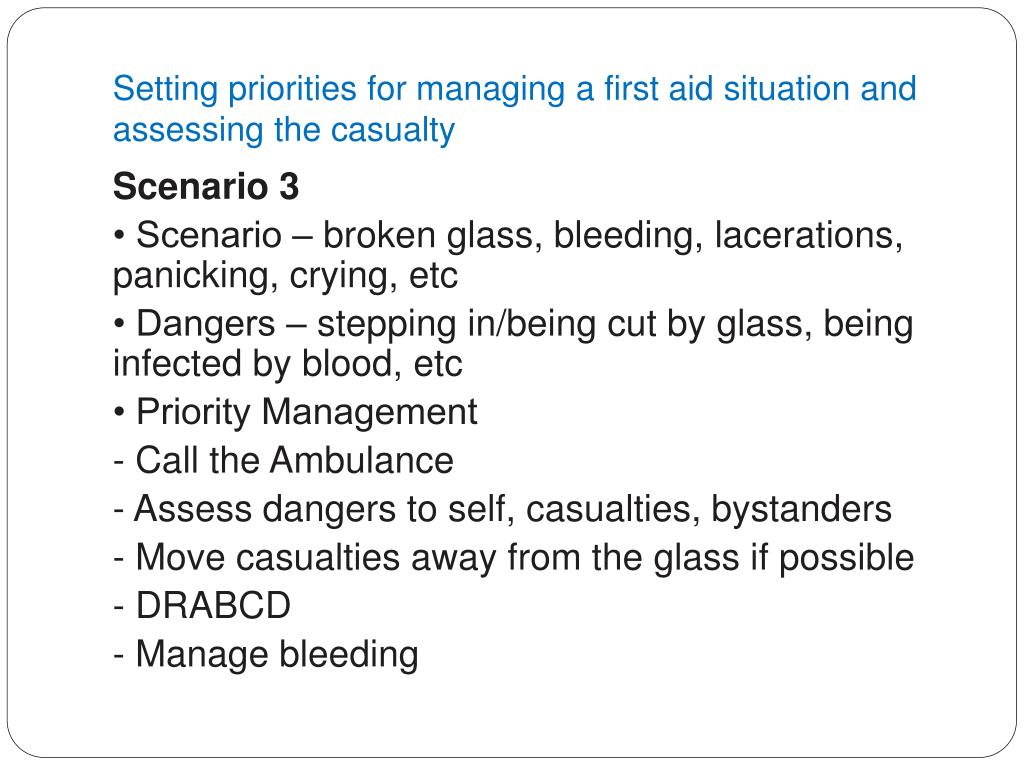This screenshot has height=768, width=1024.
Task: Select the 'DRABCD' line
Action: [202, 605]
